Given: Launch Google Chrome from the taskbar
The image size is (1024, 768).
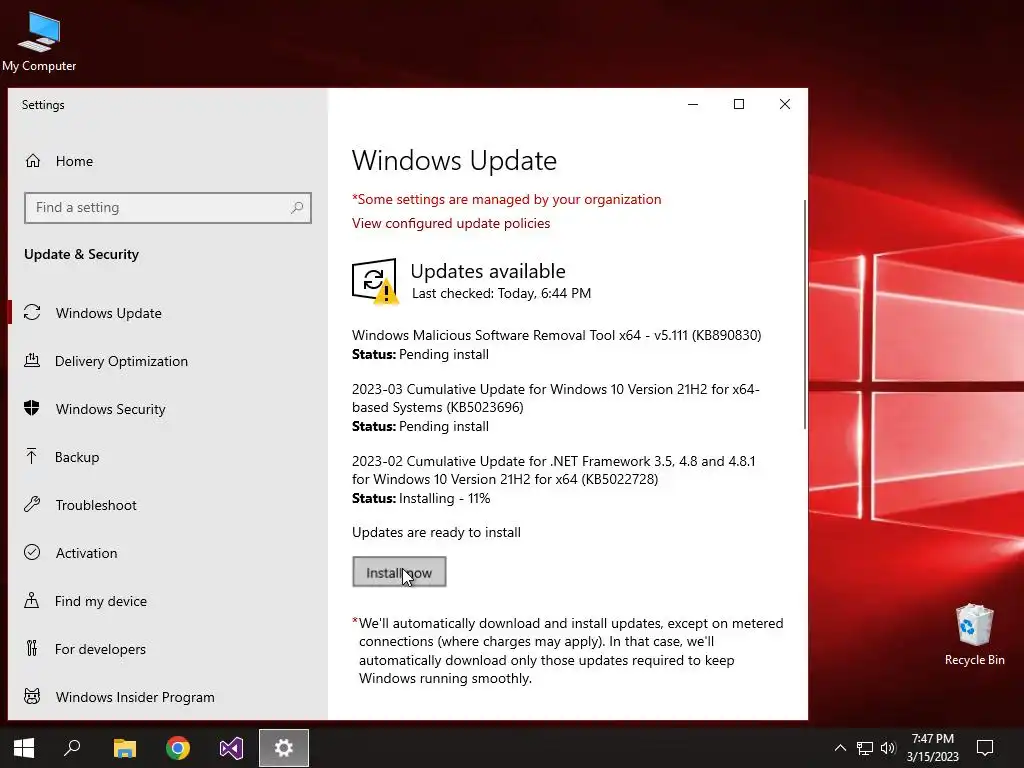Looking at the screenshot, I should (178, 748).
